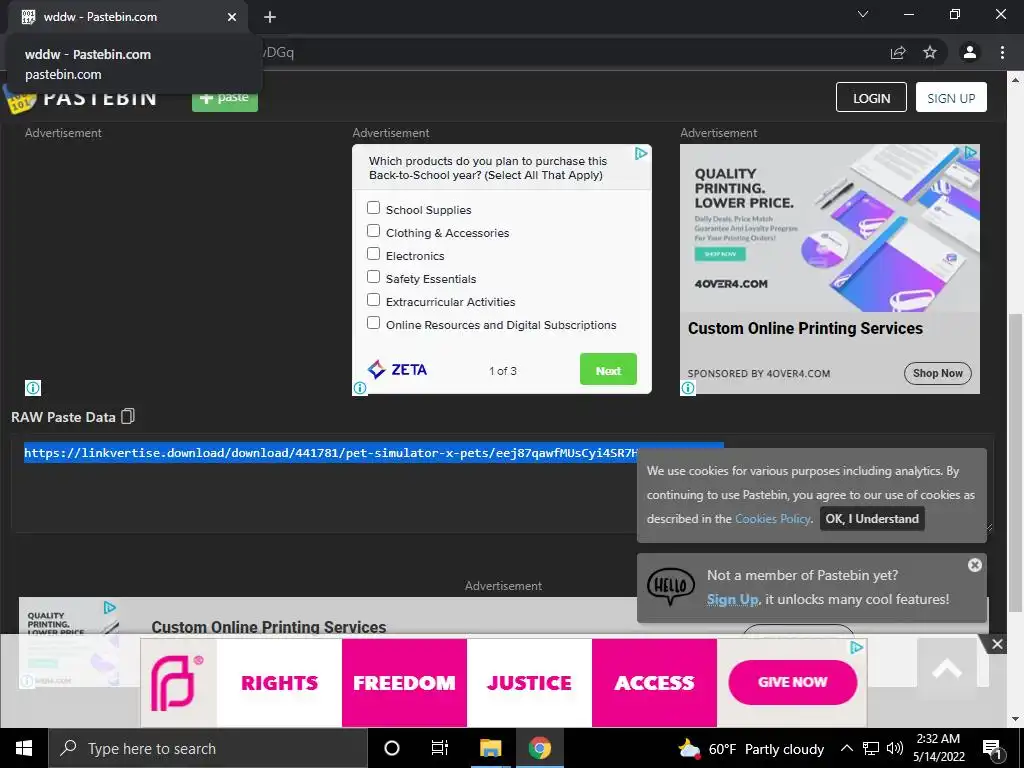Close the bottom banner advertisement
This screenshot has width=1024, height=768.
997,645
